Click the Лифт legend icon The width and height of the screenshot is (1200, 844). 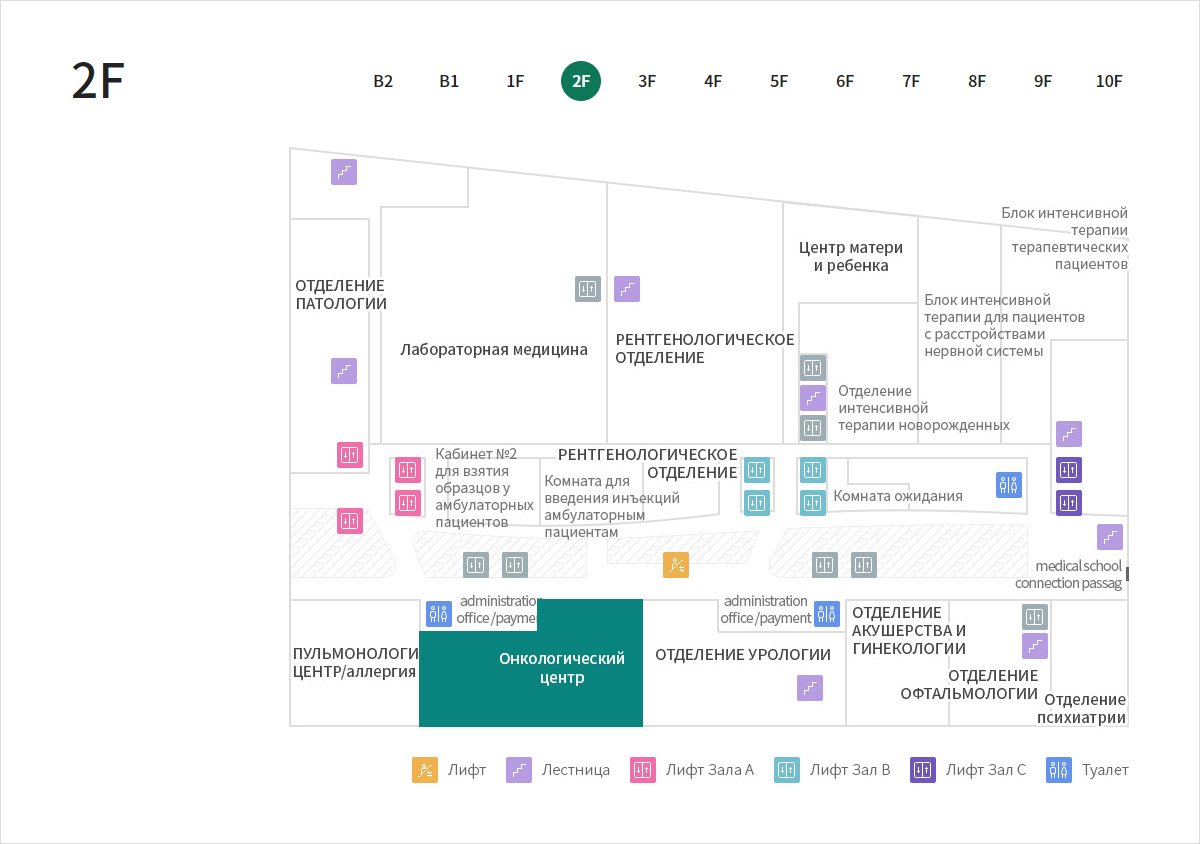pyautogui.click(x=425, y=770)
